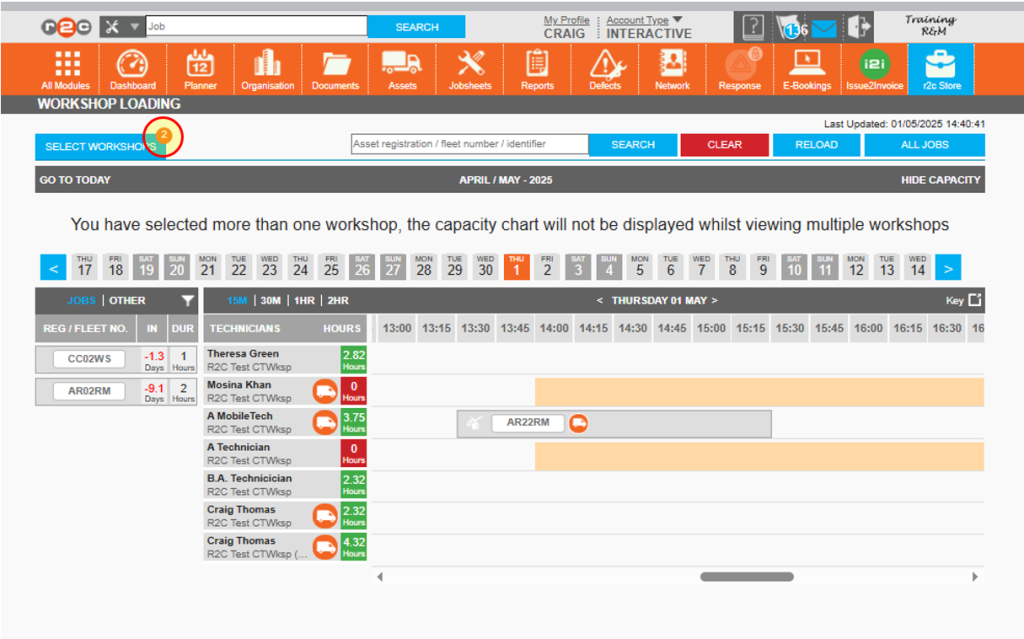
Task: Open the Defects module
Action: [x=605, y=69]
